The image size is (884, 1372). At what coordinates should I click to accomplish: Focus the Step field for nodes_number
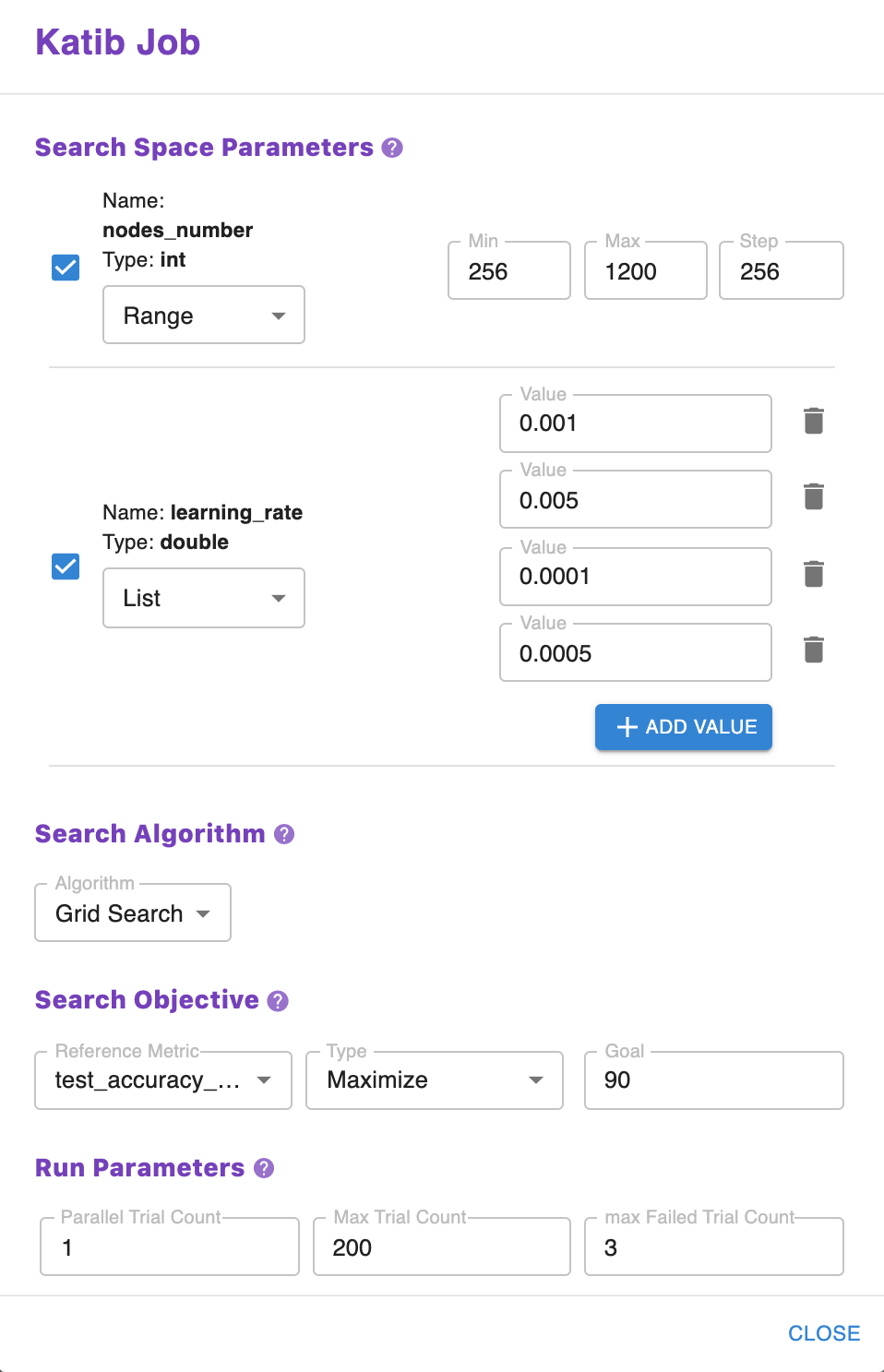(x=781, y=271)
